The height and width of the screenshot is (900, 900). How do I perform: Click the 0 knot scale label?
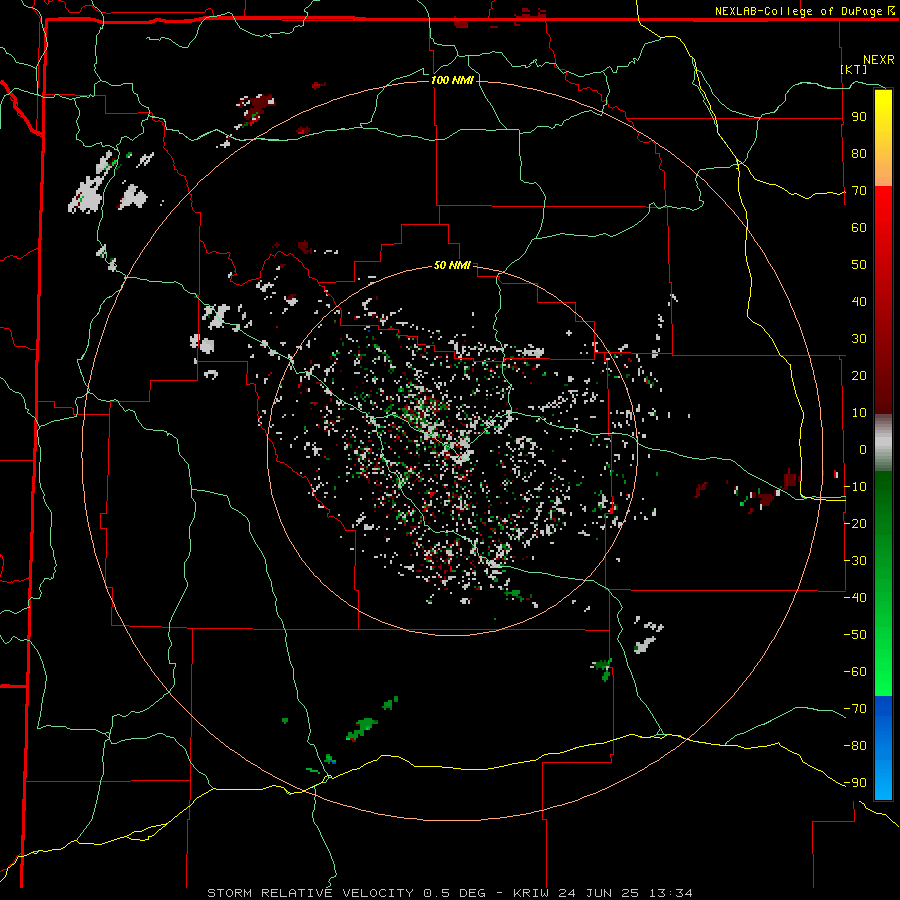pos(863,450)
